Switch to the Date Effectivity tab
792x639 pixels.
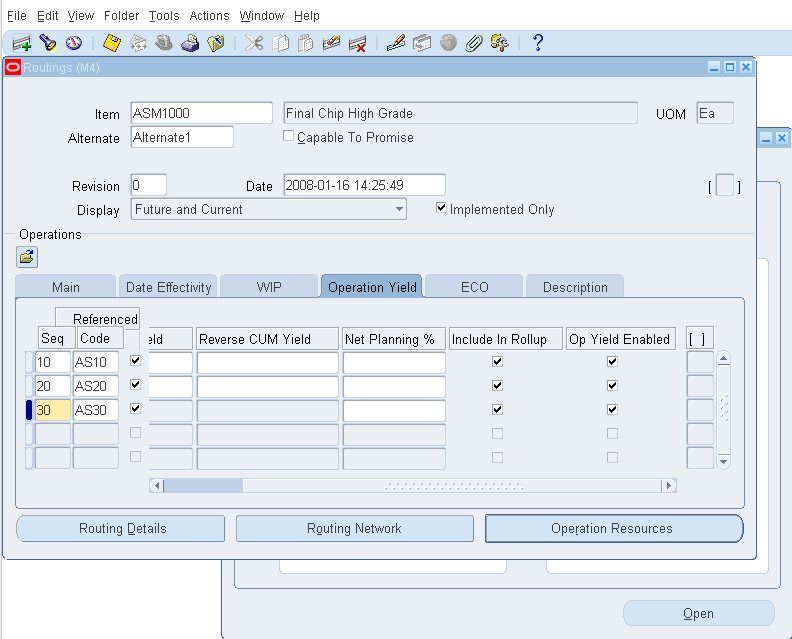[169, 287]
